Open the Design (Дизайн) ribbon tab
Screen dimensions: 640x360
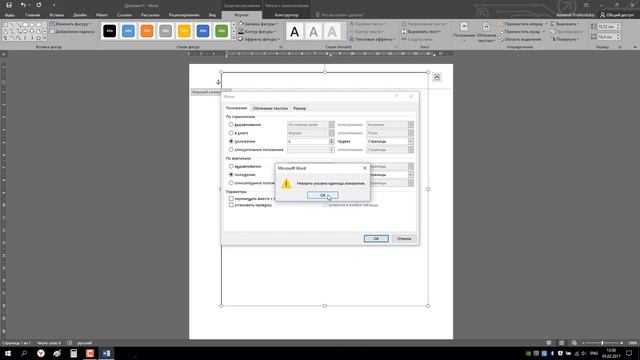click(x=80, y=15)
